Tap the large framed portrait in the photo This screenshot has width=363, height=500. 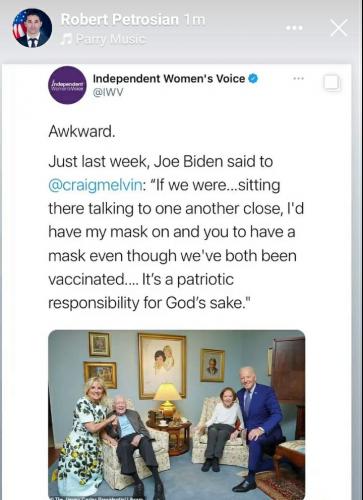(x=162, y=366)
